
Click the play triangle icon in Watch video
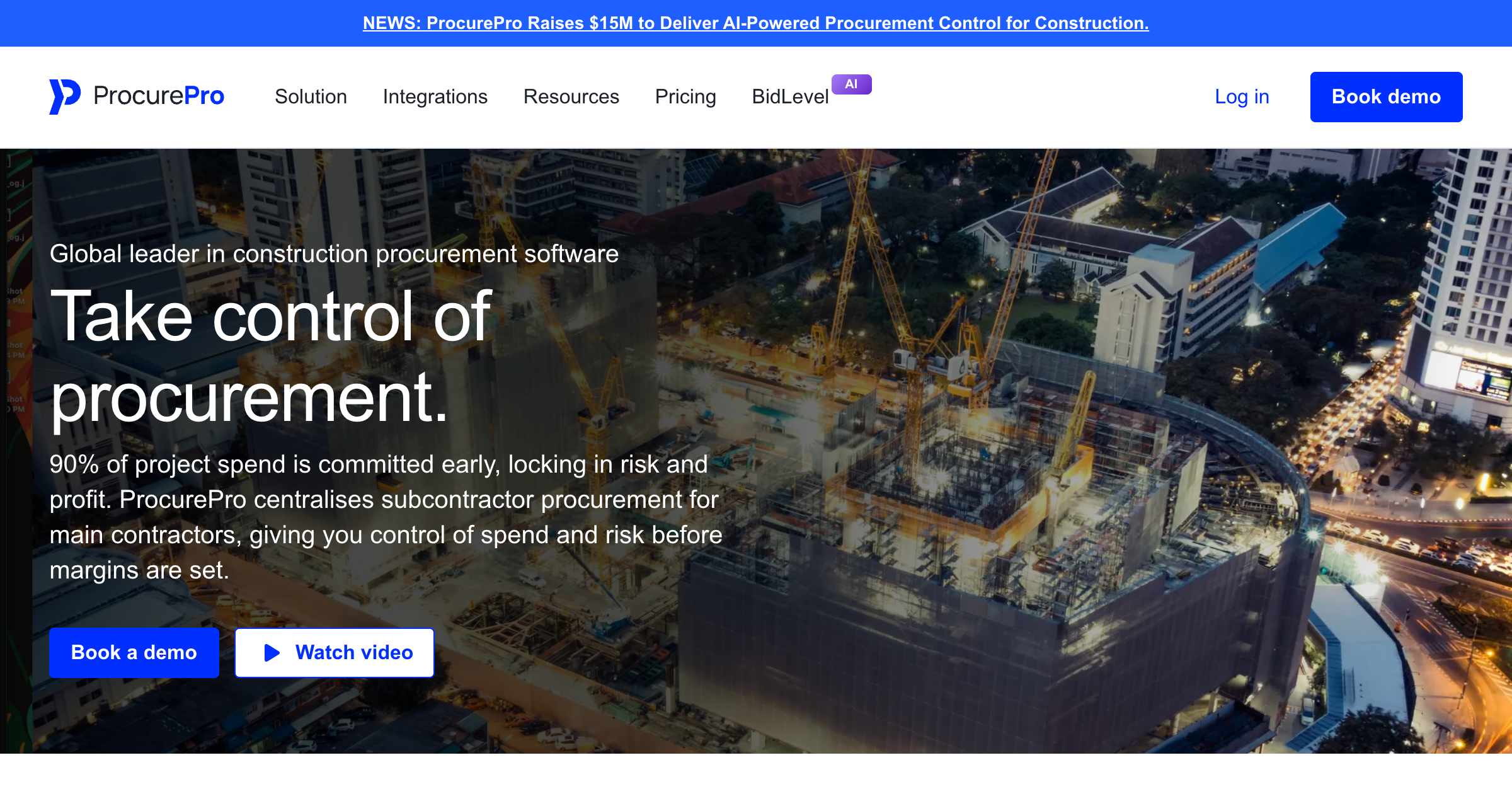[x=272, y=652]
